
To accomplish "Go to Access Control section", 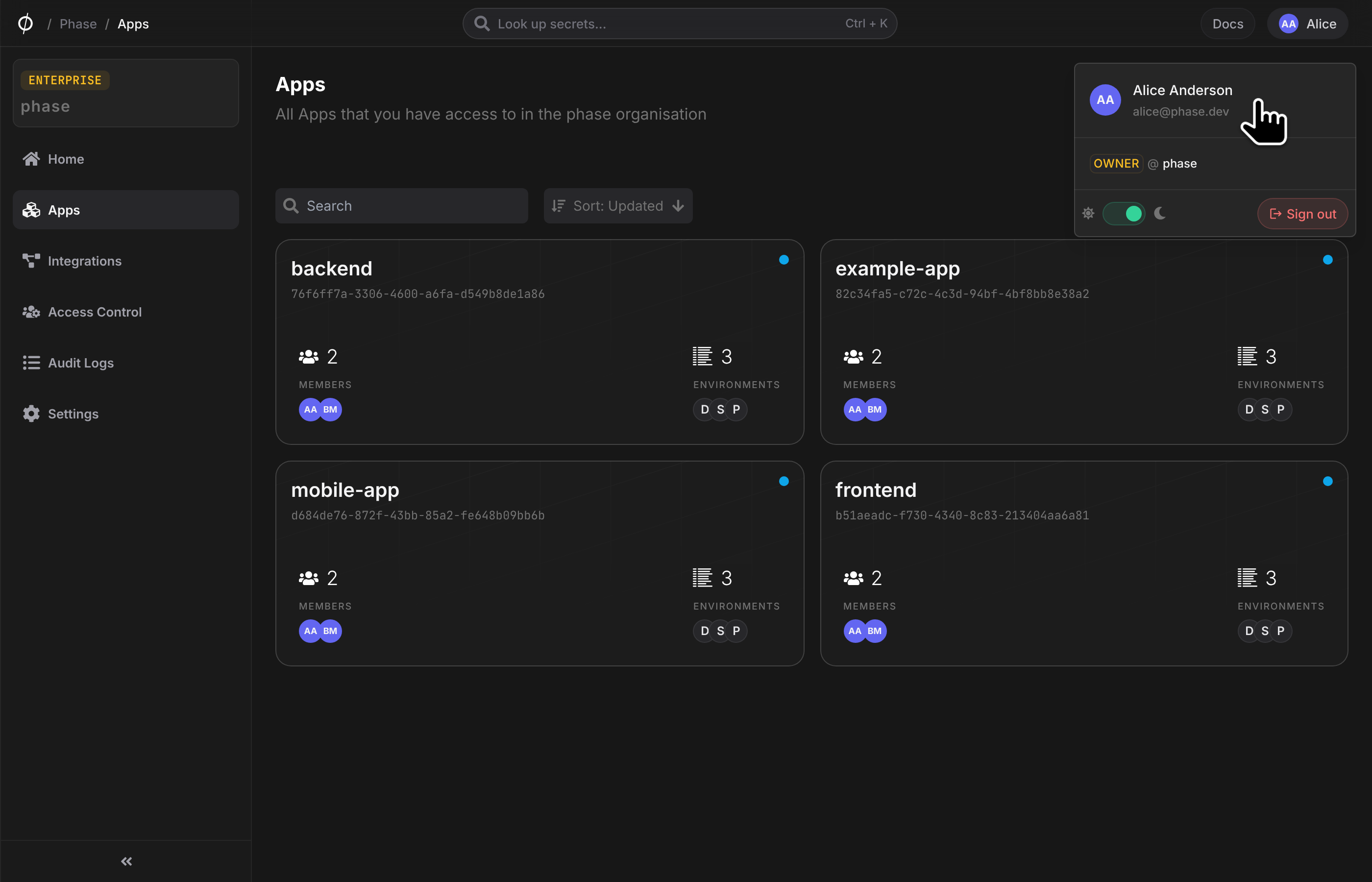I will [x=125, y=312].
